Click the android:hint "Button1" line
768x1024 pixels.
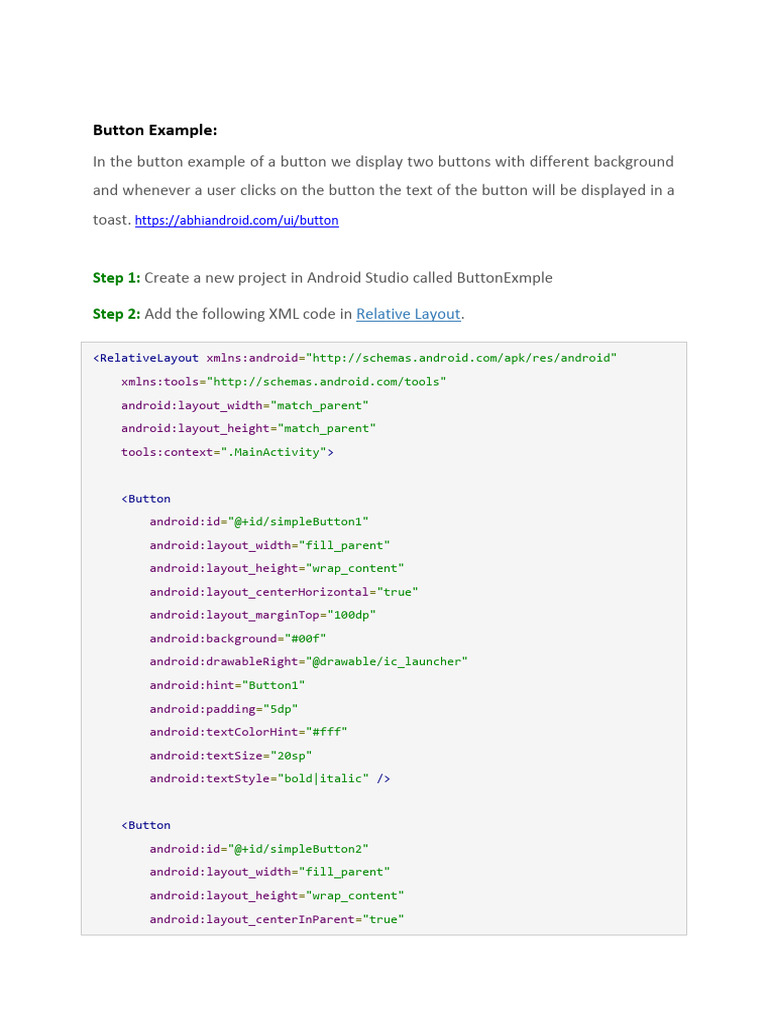coord(227,685)
